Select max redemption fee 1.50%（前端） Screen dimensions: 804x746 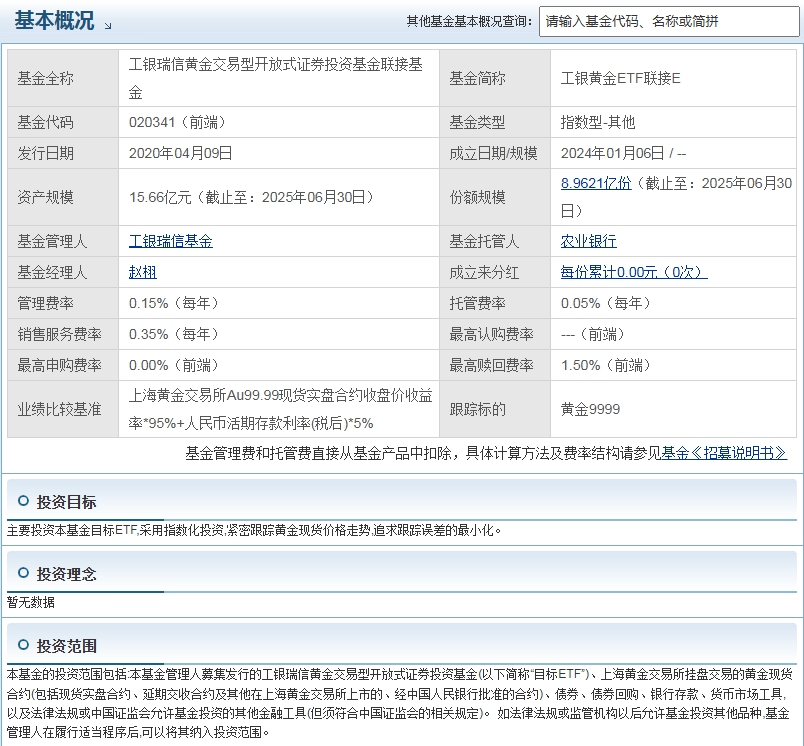click(606, 365)
